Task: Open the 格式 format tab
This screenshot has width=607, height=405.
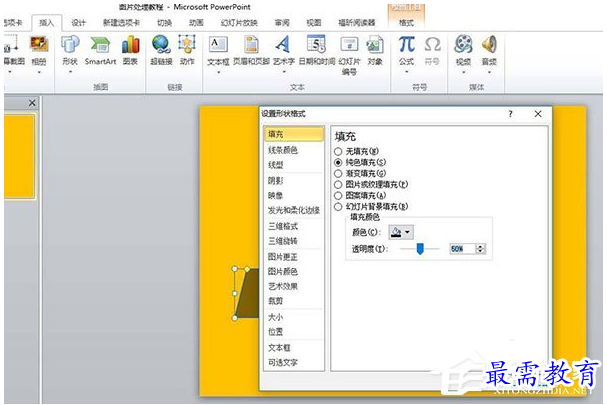Action: [406, 23]
